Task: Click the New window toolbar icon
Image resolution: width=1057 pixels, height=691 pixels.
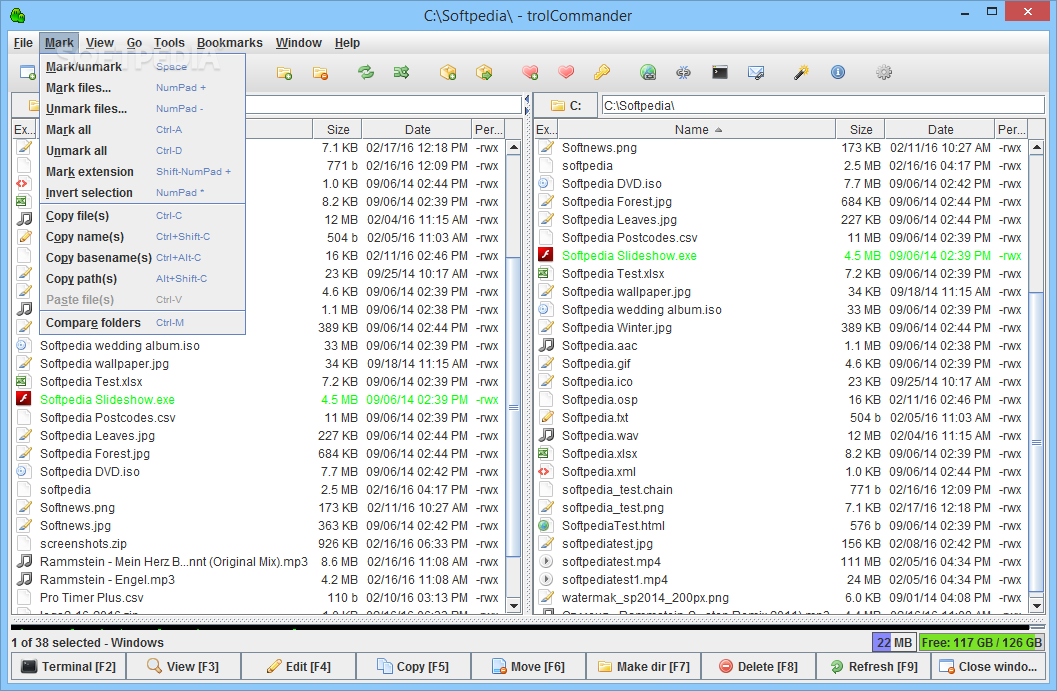Action: 28,72
